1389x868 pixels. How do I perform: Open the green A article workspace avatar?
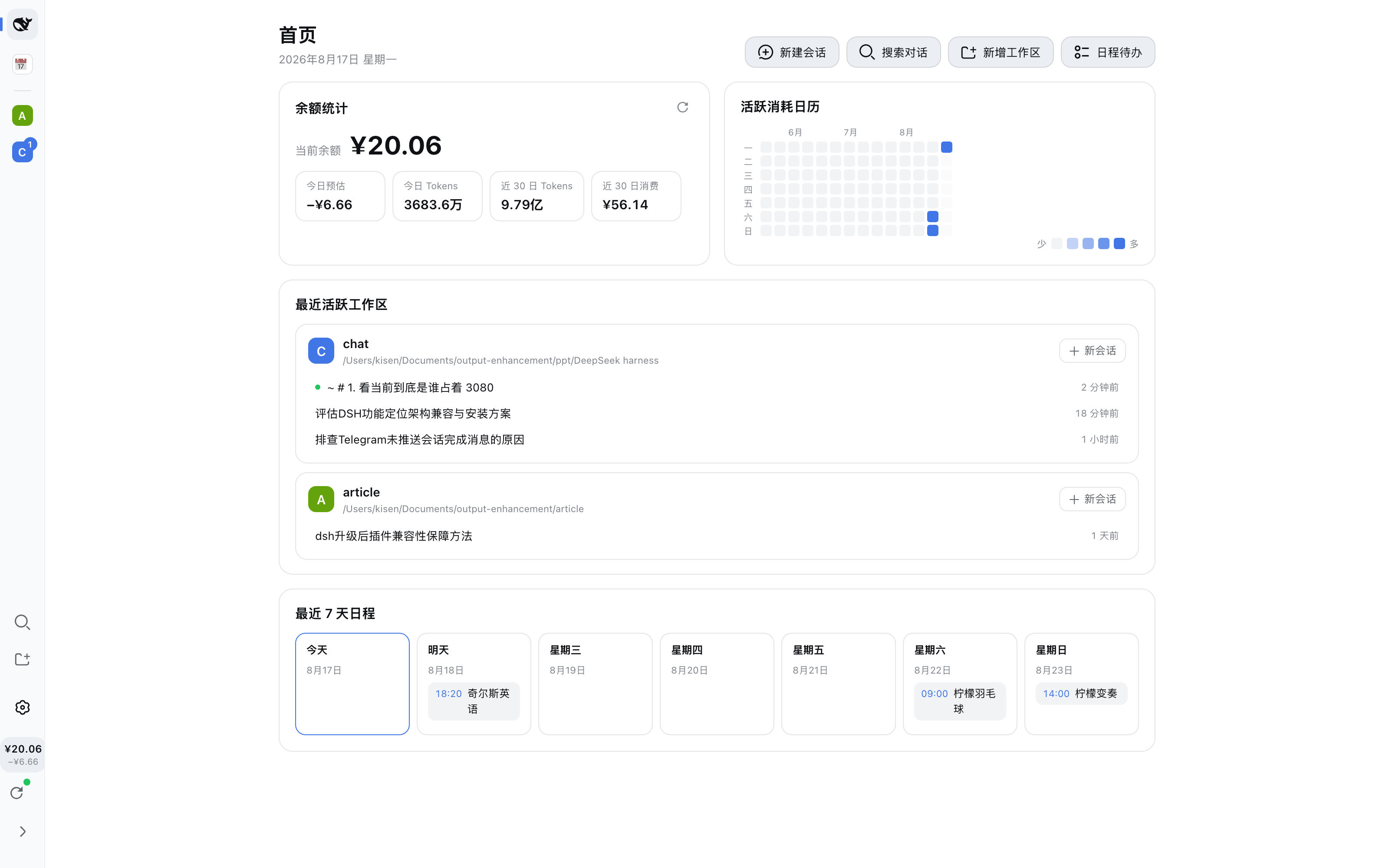click(x=321, y=500)
